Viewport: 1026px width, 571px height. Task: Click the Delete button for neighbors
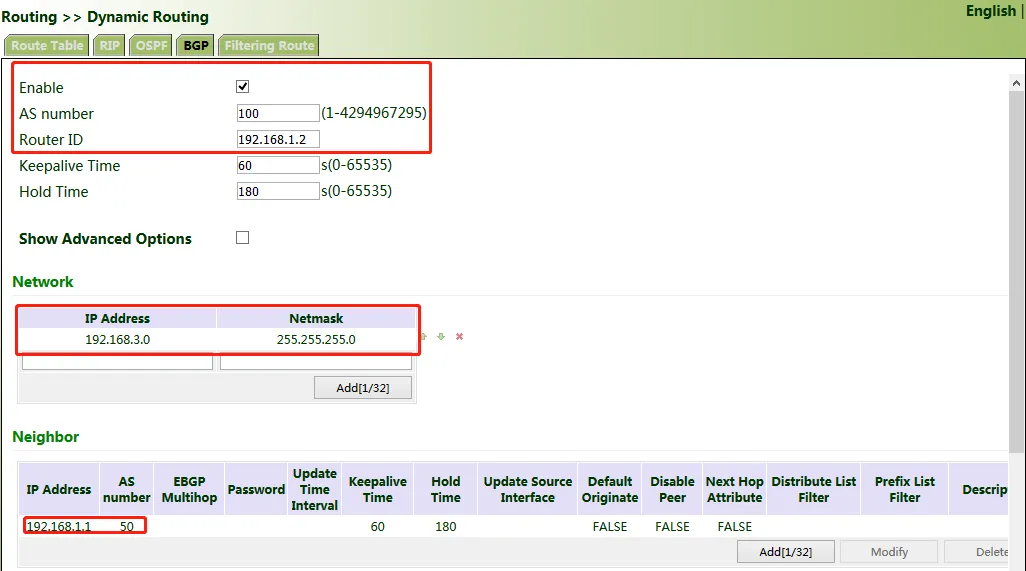[978, 551]
